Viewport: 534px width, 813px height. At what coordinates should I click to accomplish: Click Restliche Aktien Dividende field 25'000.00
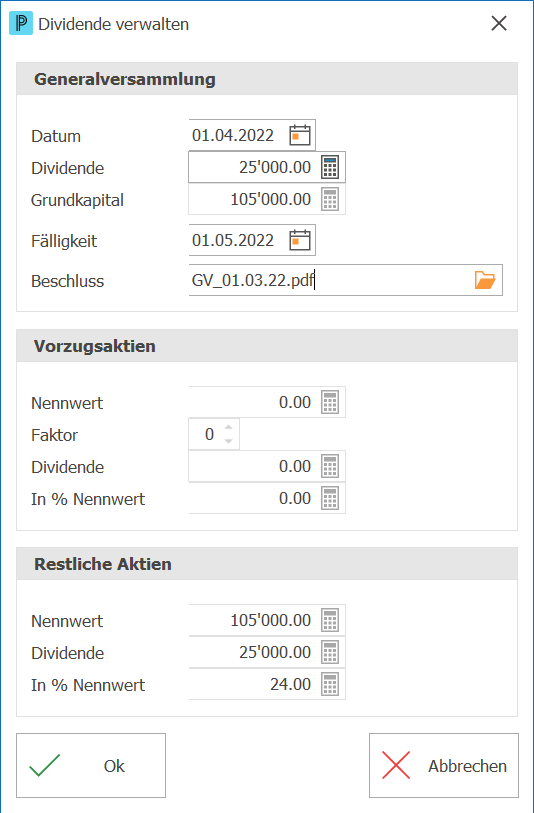click(266, 652)
